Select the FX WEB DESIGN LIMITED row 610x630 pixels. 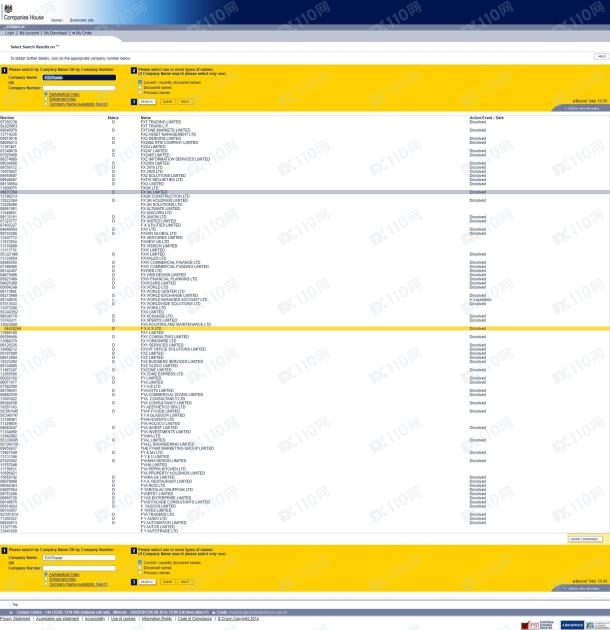point(305,275)
